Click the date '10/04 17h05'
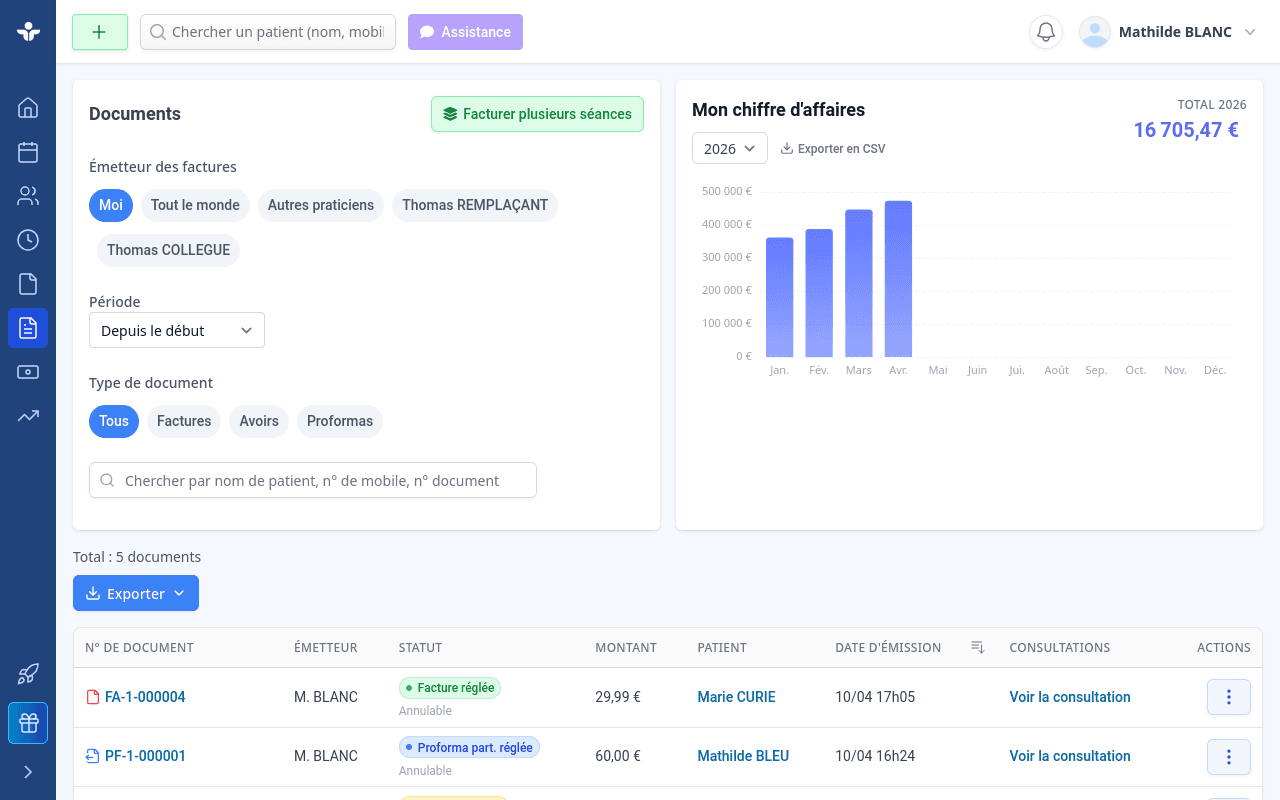Image resolution: width=1280 pixels, height=800 pixels. tap(875, 697)
